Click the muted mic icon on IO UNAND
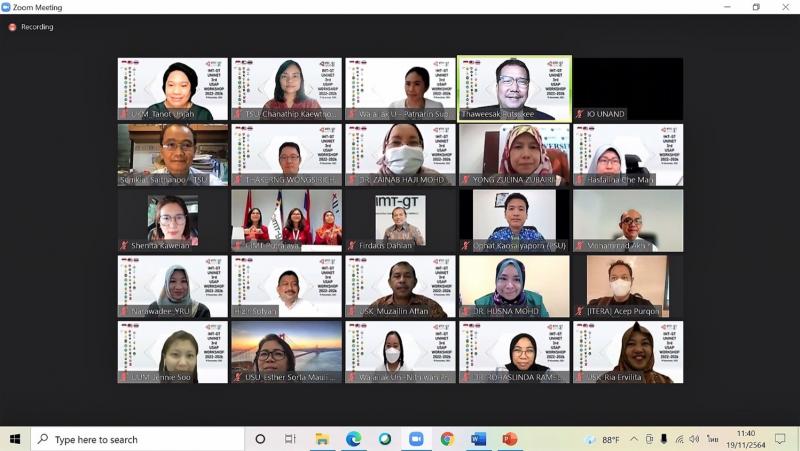The width and height of the screenshot is (800, 451). point(580,114)
